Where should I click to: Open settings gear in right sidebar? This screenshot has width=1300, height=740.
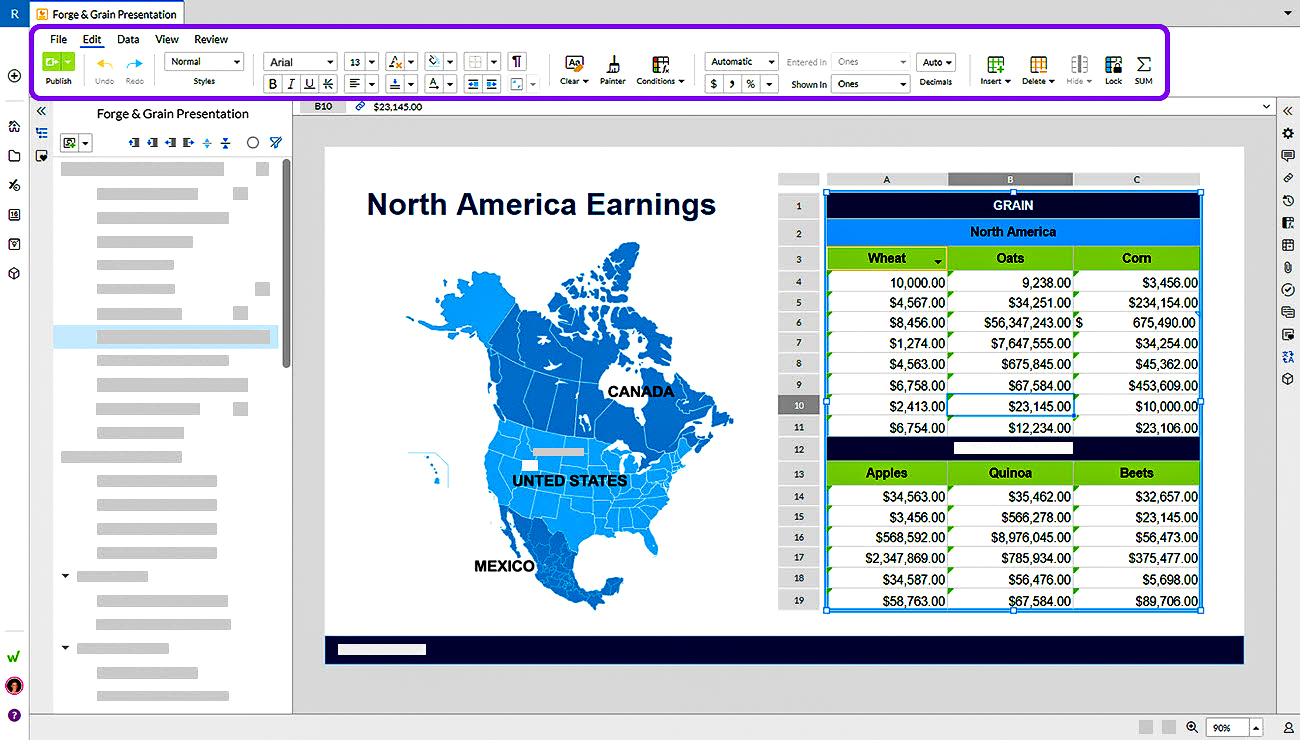[x=1288, y=134]
